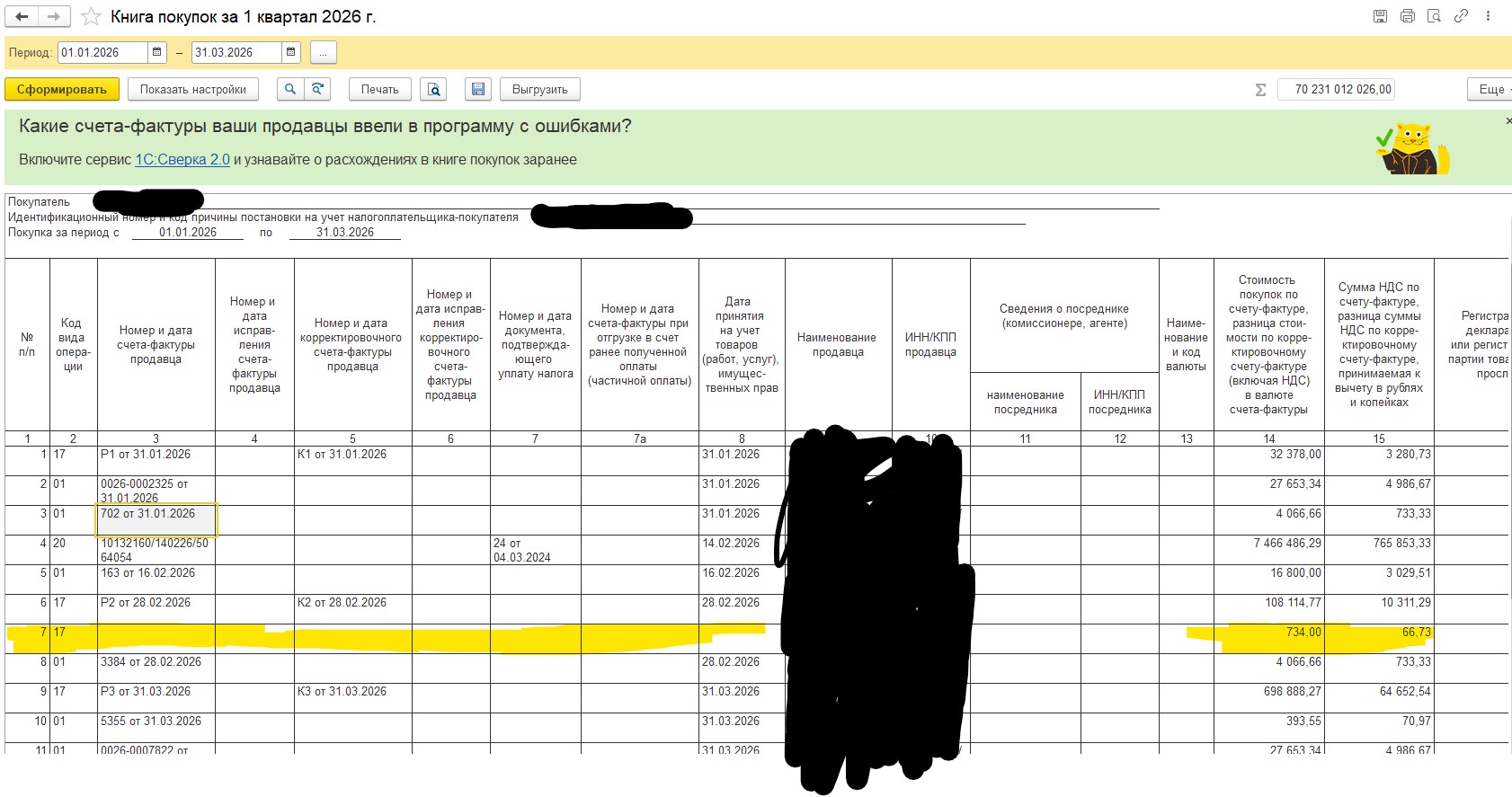The height and width of the screenshot is (797, 1512).
Task: Click the top-right preview icon with magnifier
Action: point(1435,16)
